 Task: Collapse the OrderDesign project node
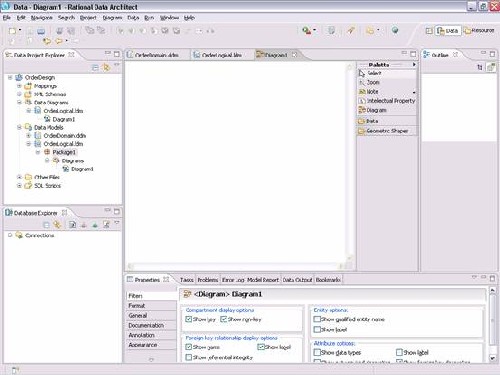(10, 77)
